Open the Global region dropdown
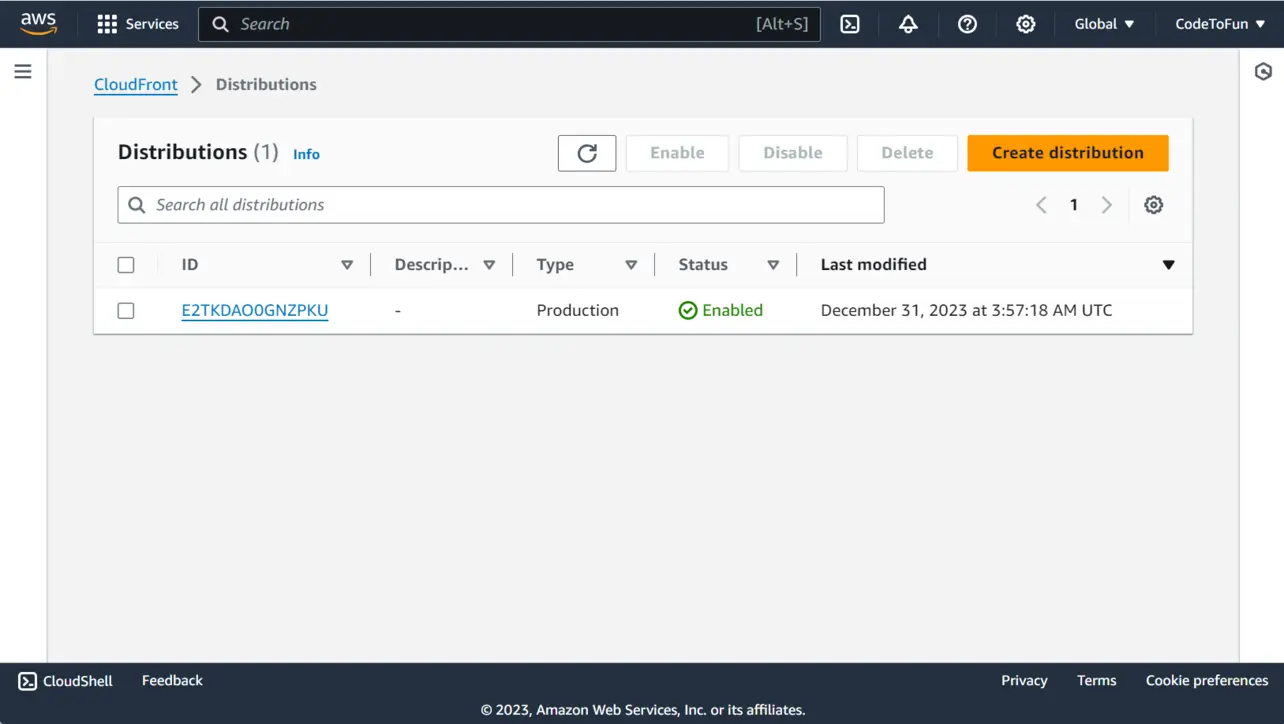1284x724 pixels. [x=1104, y=24]
